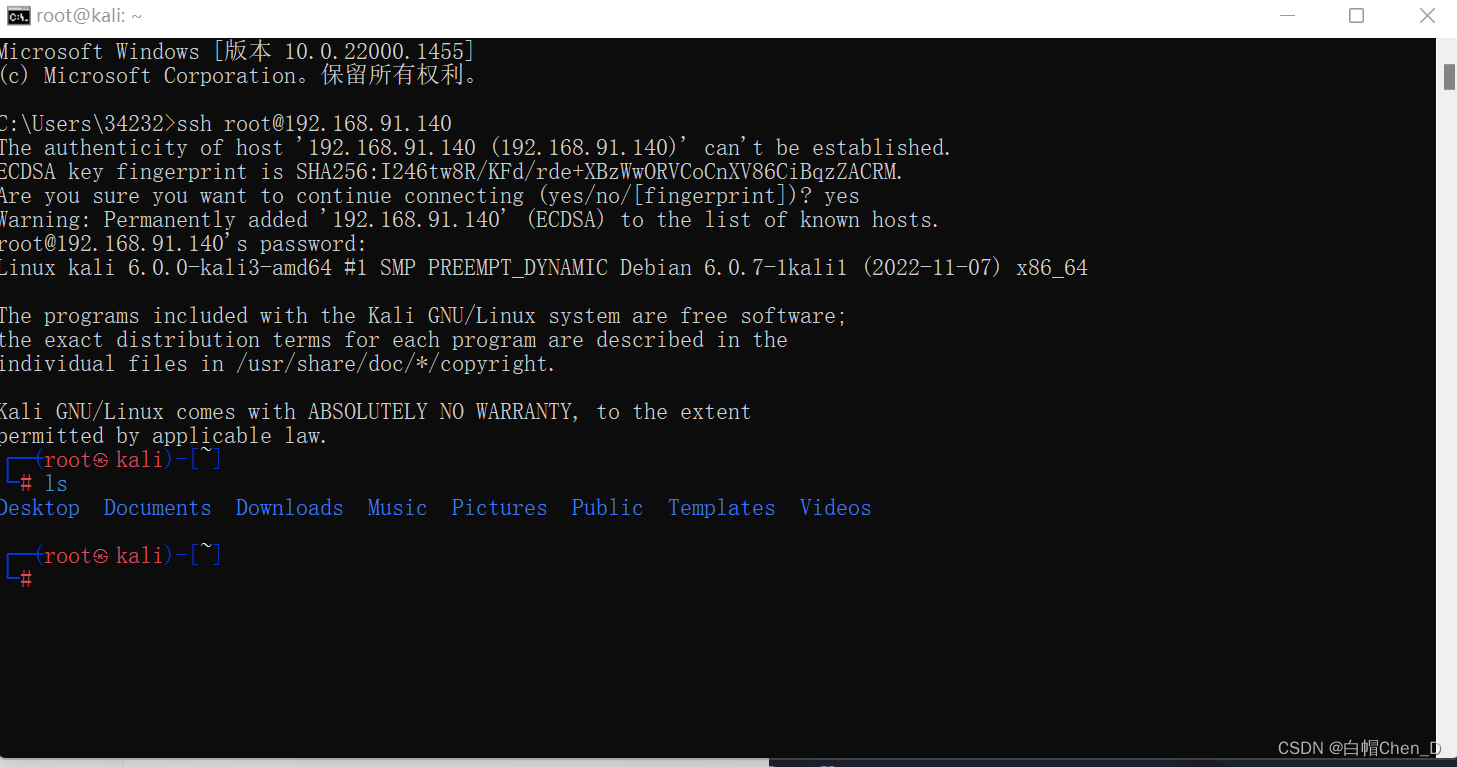1457x767 pixels.
Task: Click the terminal's vertical scrollbar thumb
Action: (x=1448, y=77)
